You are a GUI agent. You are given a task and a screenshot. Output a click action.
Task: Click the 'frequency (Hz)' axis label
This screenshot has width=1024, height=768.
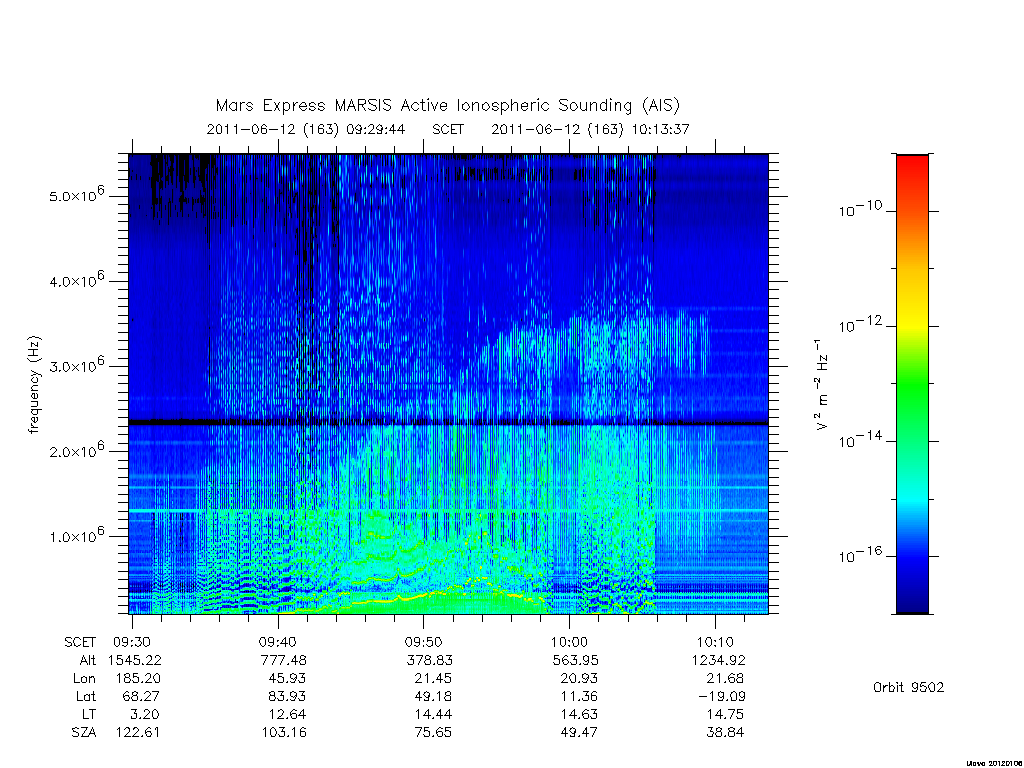coord(34,385)
